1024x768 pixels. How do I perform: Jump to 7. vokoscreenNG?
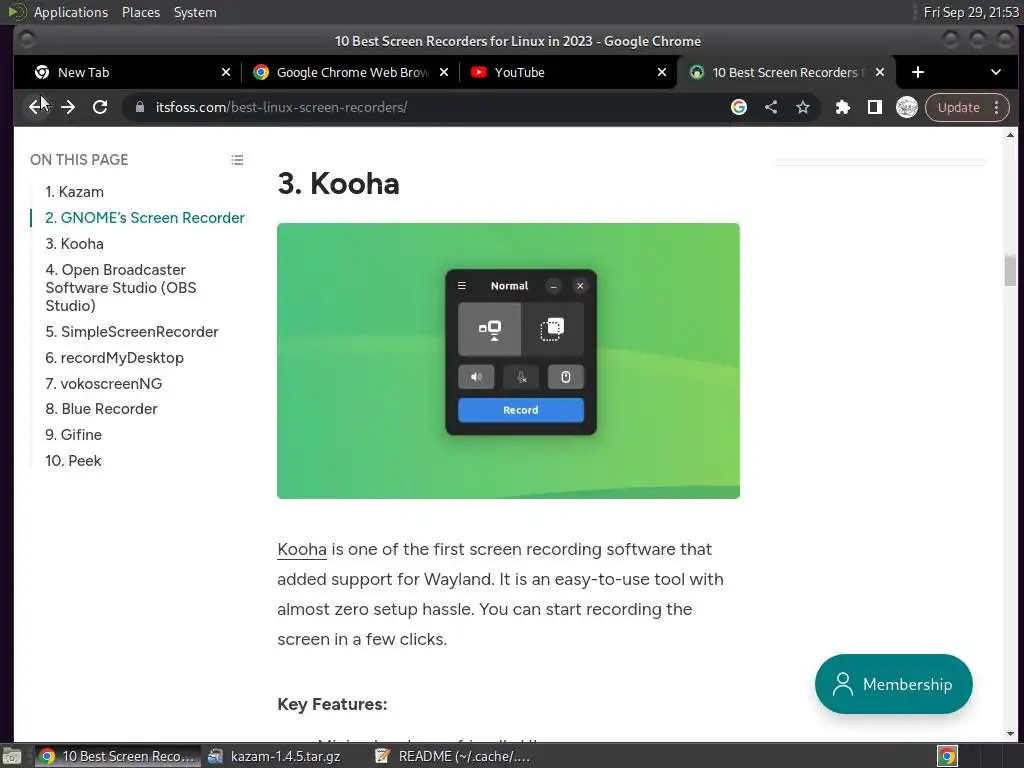tap(104, 383)
